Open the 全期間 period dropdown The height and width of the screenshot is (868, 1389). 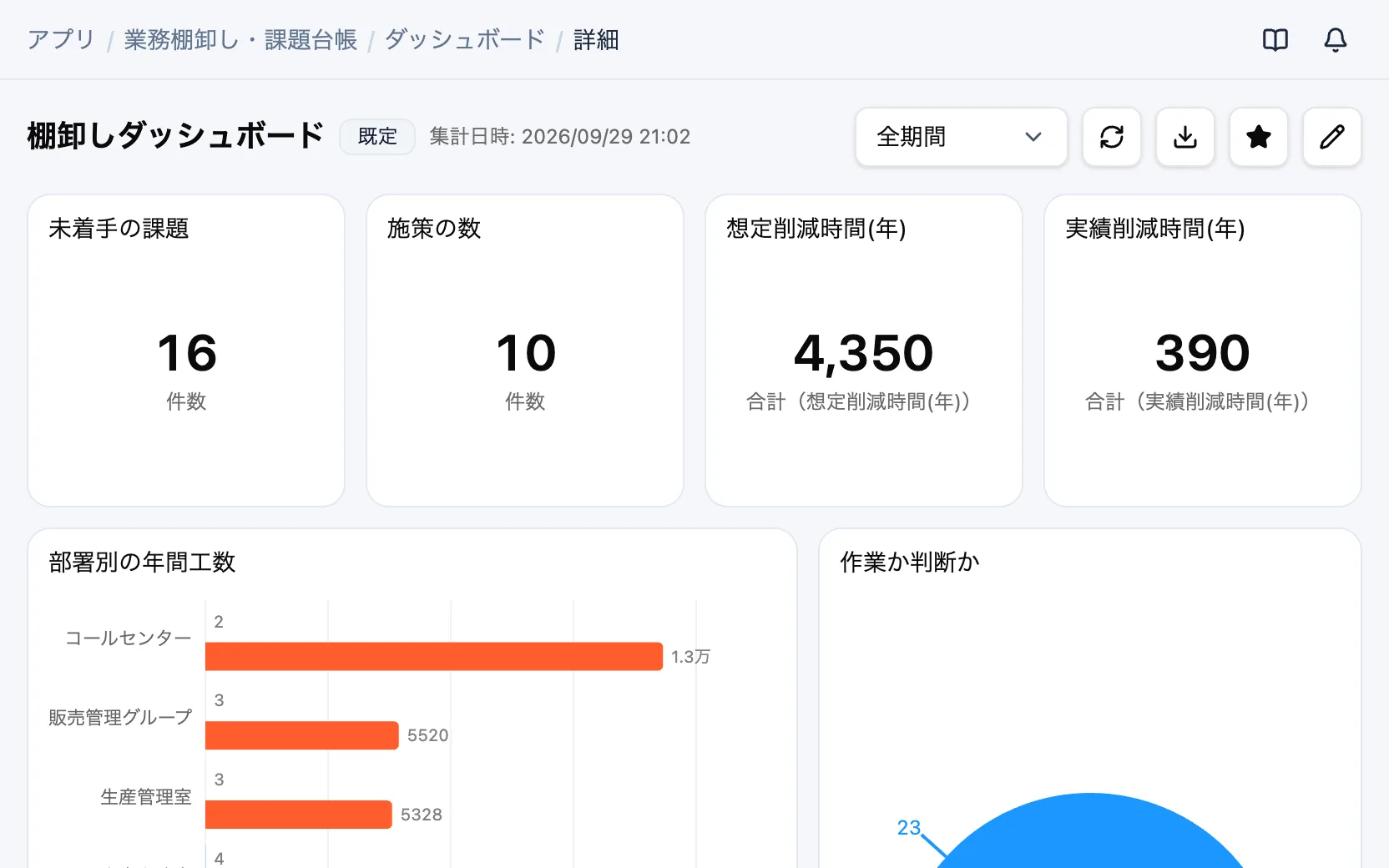[x=961, y=137]
